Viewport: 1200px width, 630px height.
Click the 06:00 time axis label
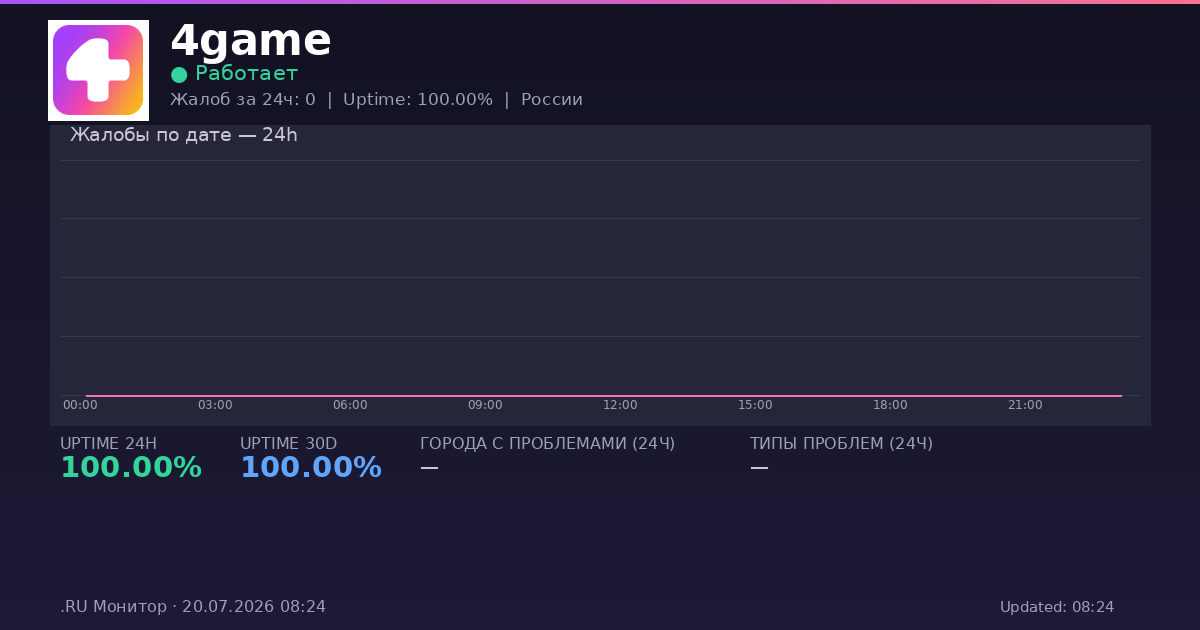pos(350,405)
